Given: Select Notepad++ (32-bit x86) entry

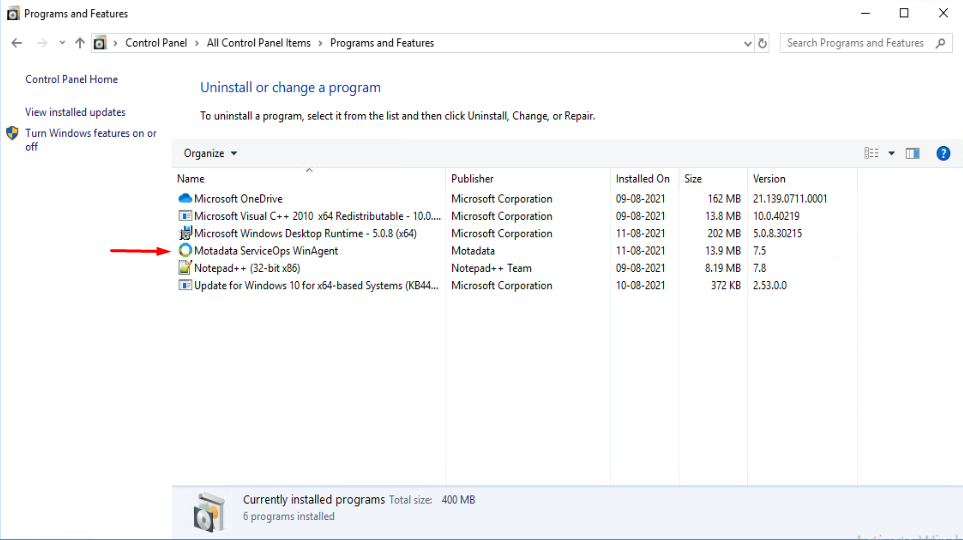Looking at the screenshot, I should click(247, 268).
